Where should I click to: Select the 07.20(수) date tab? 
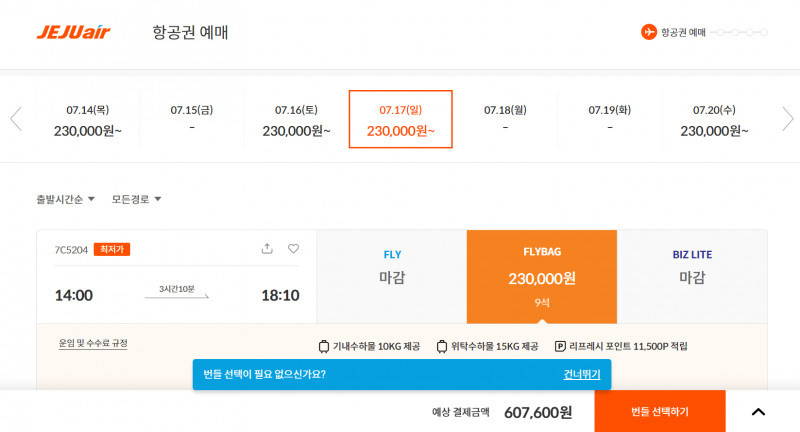(714, 120)
